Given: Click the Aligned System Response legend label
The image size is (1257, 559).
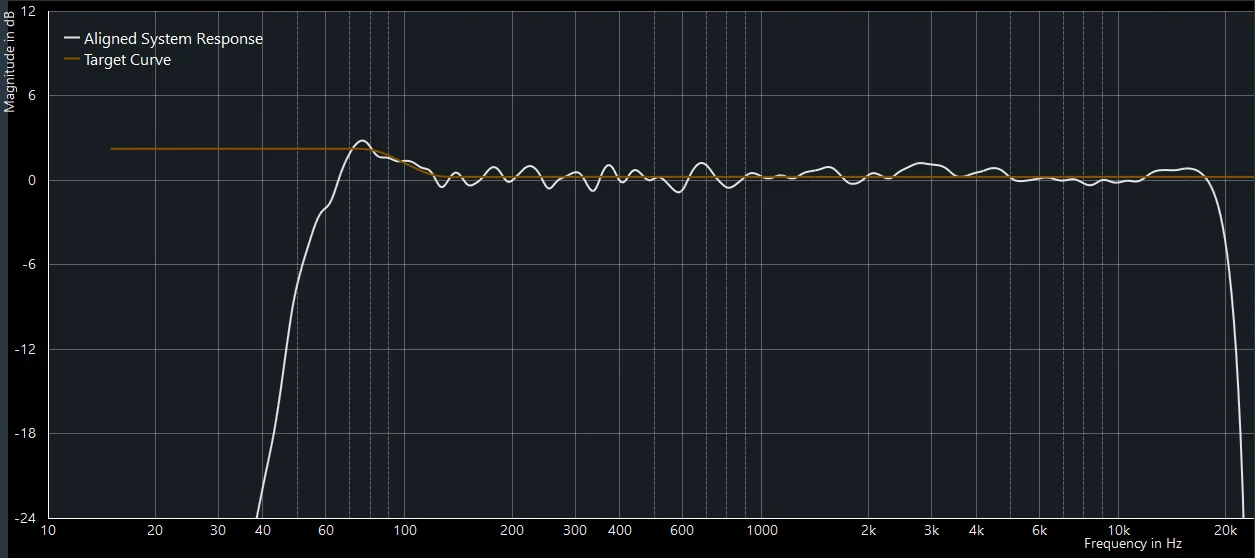Looking at the screenshot, I should click(173, 39).
